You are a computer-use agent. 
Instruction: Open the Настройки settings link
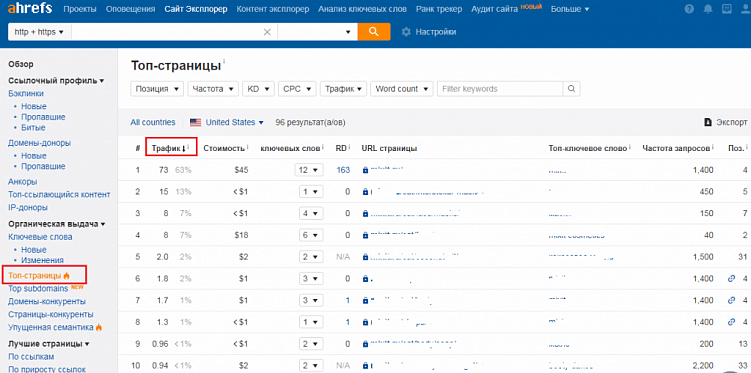435,32
